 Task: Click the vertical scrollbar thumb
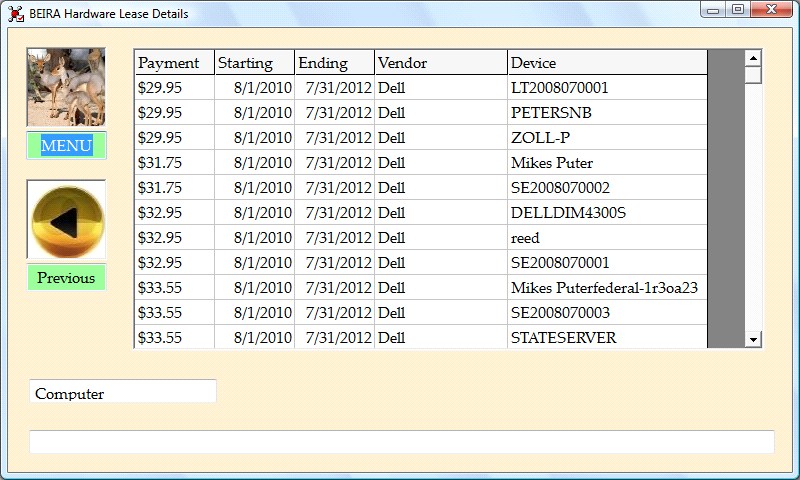pyautogui.click(x=753, y=75)
